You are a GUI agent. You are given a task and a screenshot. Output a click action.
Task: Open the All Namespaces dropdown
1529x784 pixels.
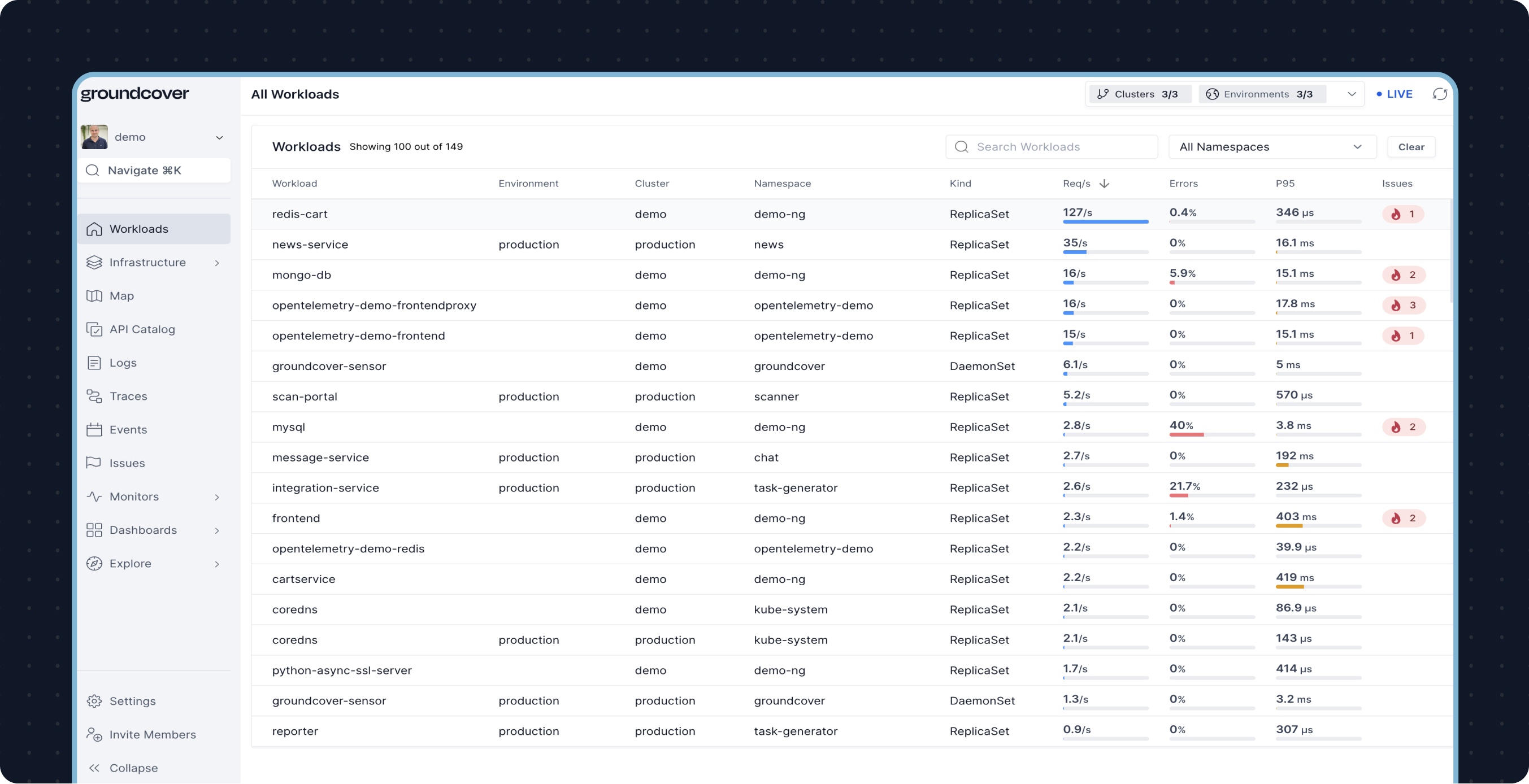[x=1271, y=147]
